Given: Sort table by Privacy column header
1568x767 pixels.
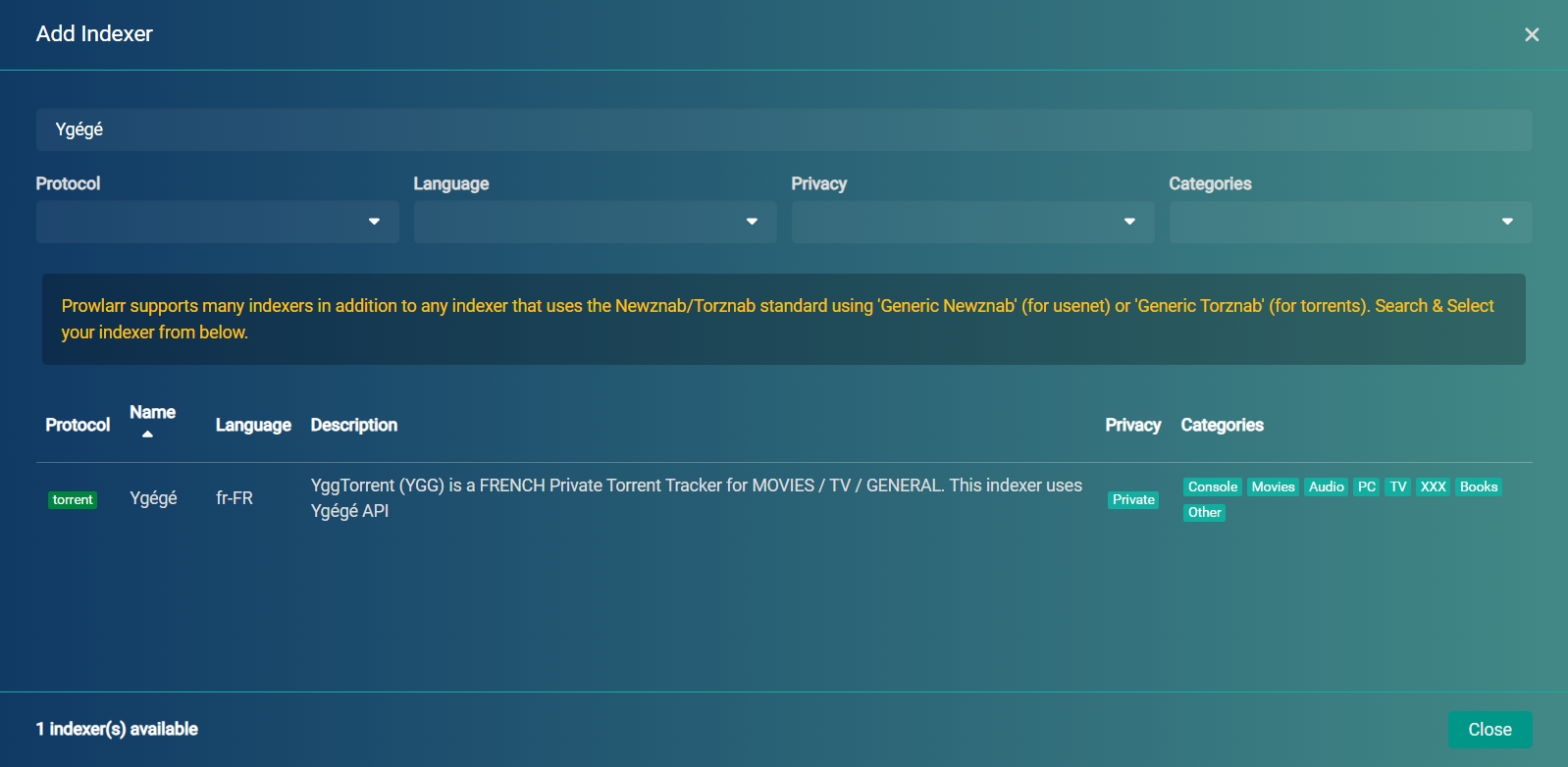Looking at the screenshot, I should [x=1133, y=425].
